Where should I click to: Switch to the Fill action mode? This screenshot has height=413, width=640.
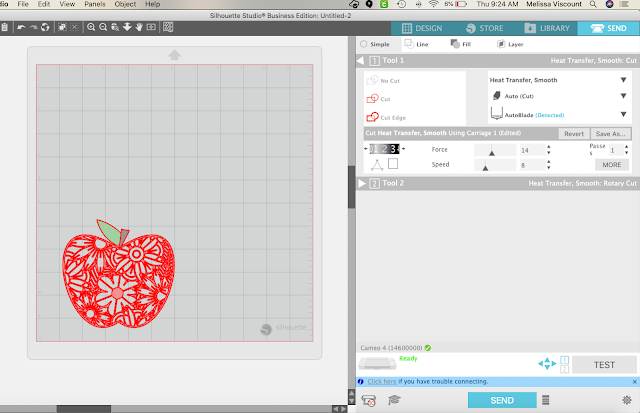point(461,44)
